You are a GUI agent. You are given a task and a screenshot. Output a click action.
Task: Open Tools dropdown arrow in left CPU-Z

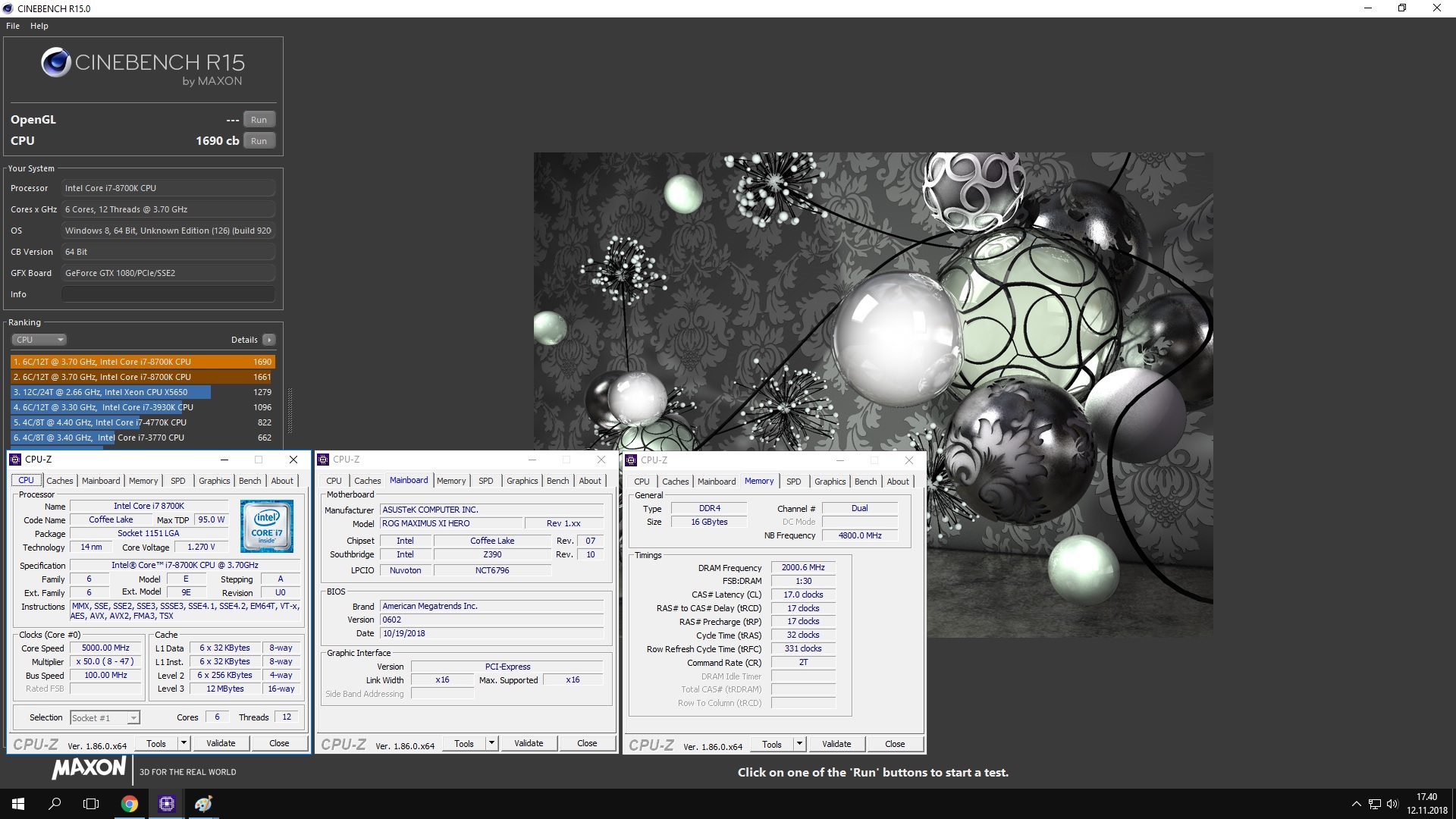click(x=184, y=743)
